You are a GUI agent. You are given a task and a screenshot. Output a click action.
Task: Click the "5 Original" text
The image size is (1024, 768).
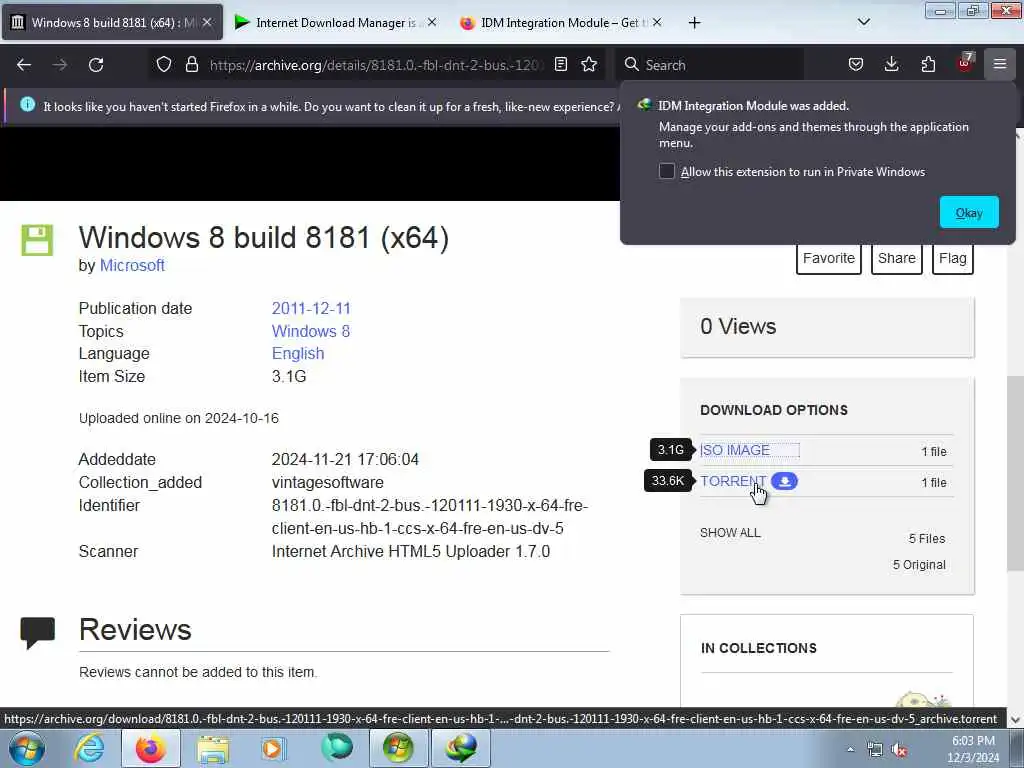(x=919, y=565)
